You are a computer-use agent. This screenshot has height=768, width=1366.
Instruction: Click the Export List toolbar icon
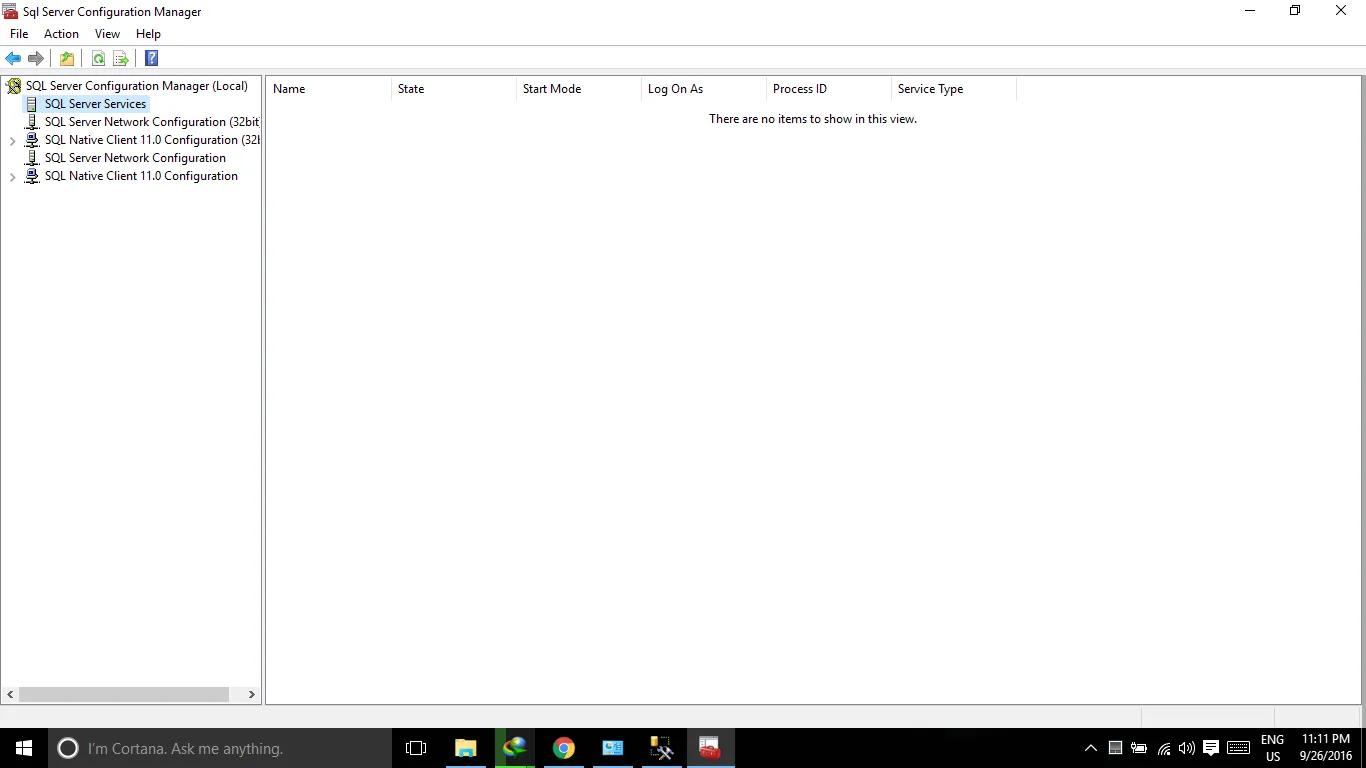[121, 59]
